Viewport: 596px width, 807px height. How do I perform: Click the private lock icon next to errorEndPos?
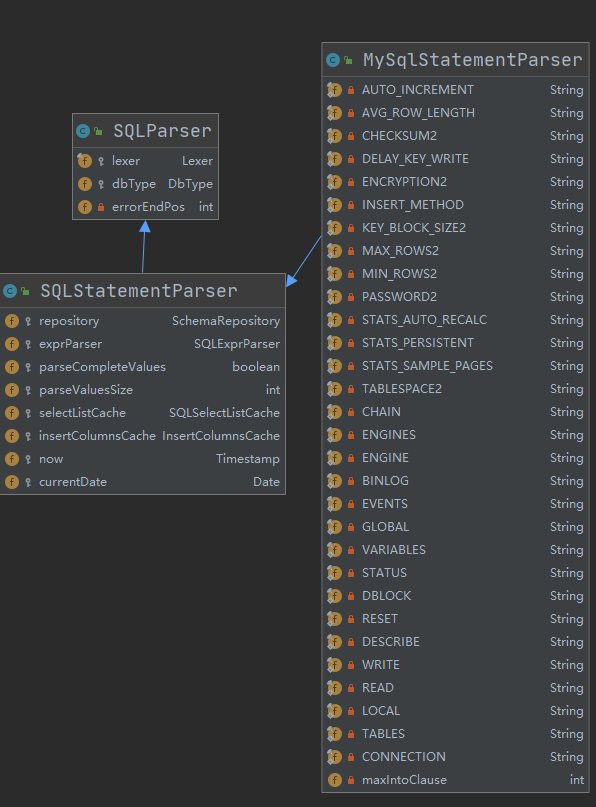(x=101, y=207)
